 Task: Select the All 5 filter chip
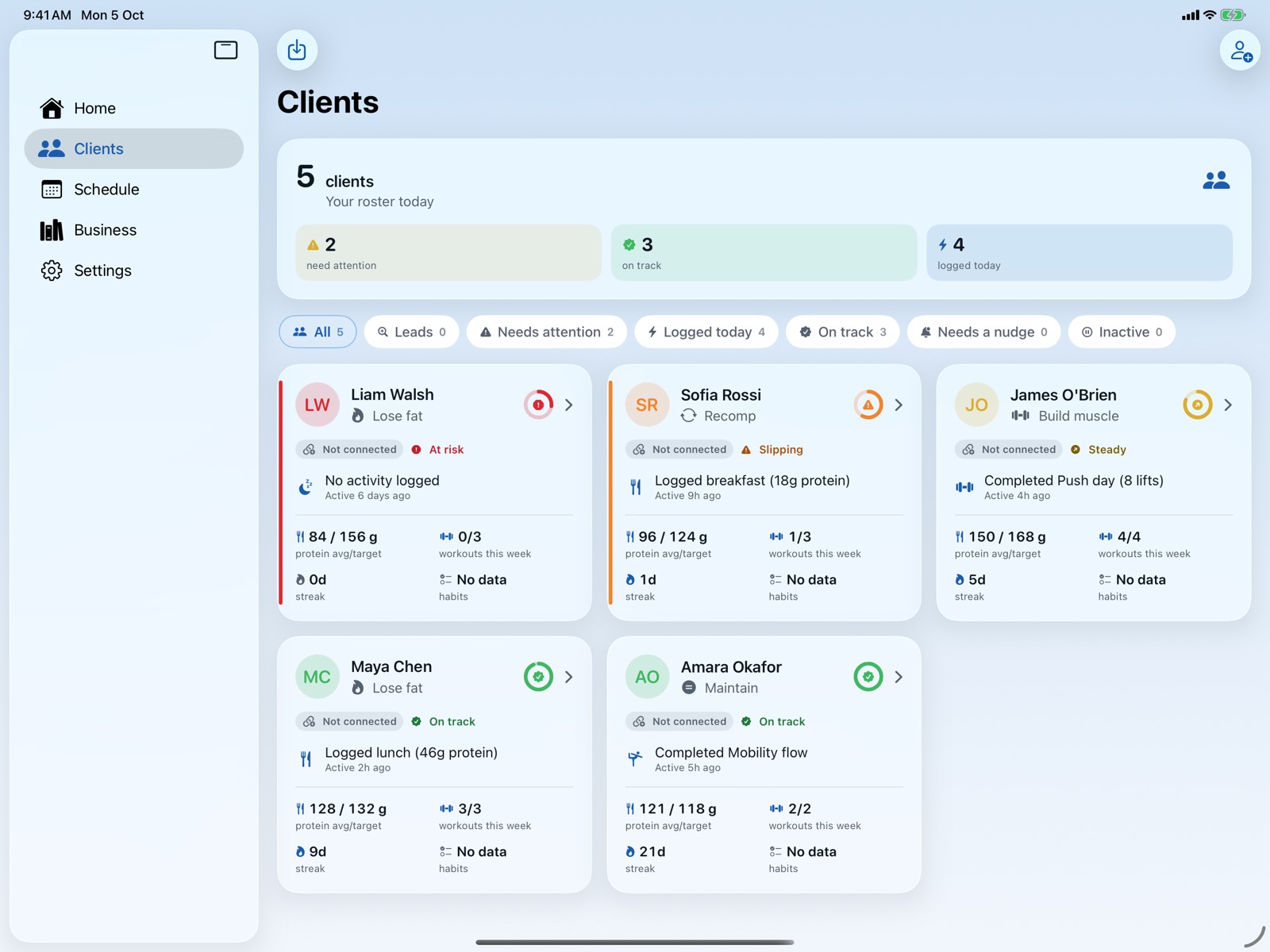click(x=317, y=332)
